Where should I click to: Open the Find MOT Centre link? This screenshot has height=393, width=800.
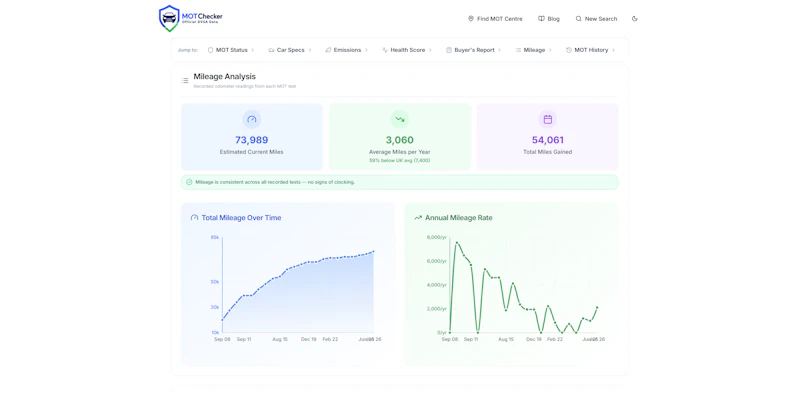click(x=495, y=19)
